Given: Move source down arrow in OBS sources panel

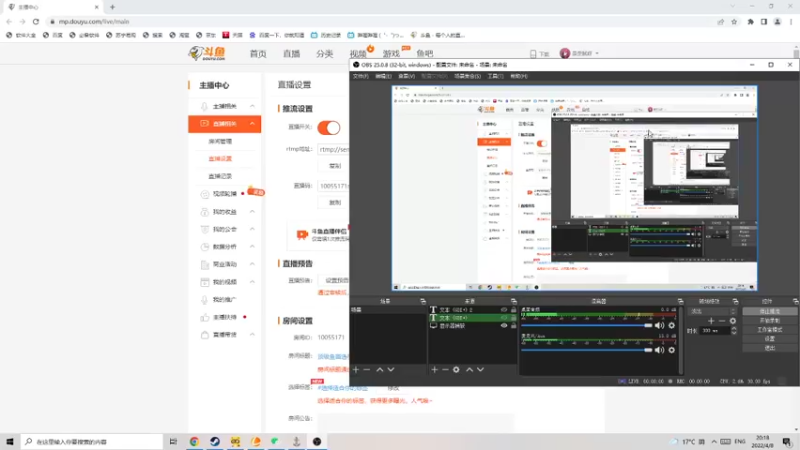Looking at the screenshot, I should (x=480, y=369).
